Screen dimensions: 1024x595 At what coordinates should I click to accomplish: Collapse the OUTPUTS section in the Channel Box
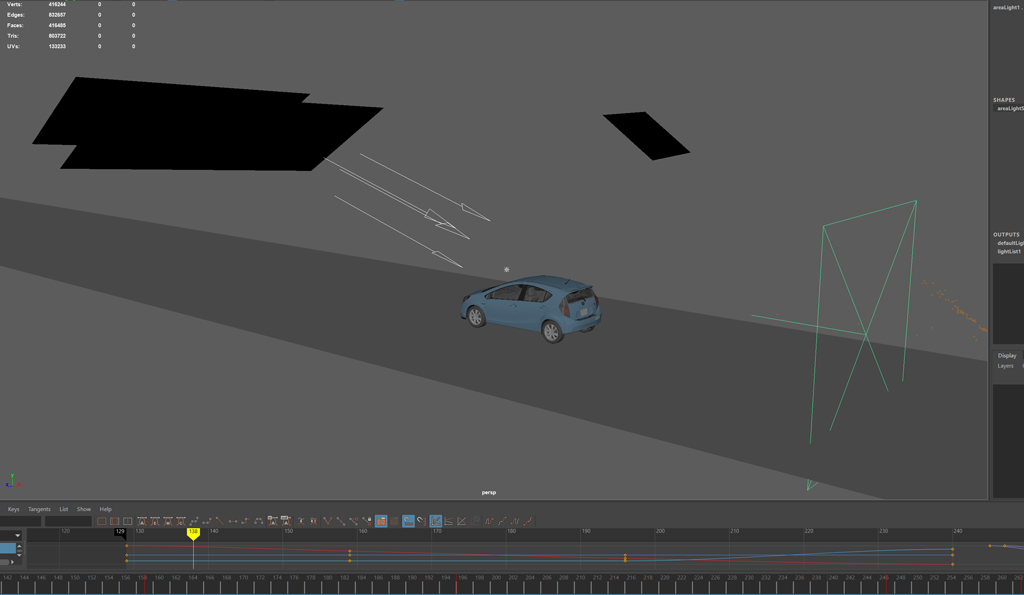tap(1006, 234)
